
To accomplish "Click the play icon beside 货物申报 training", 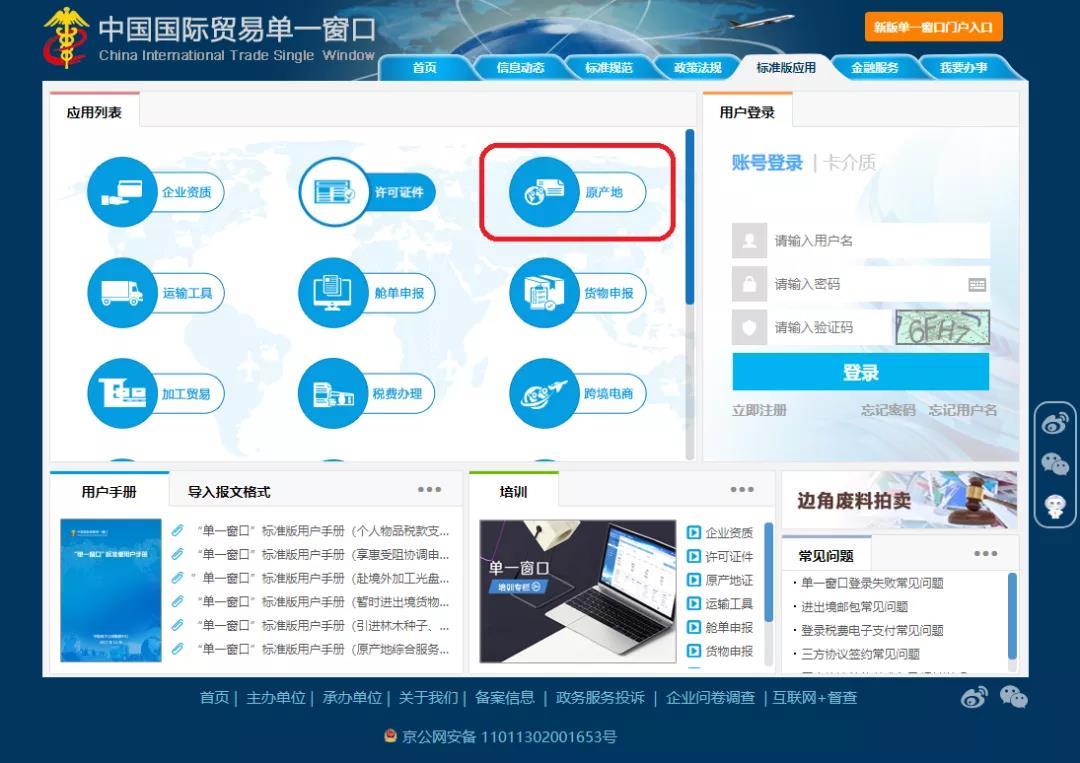I will (x=694, y=651).
